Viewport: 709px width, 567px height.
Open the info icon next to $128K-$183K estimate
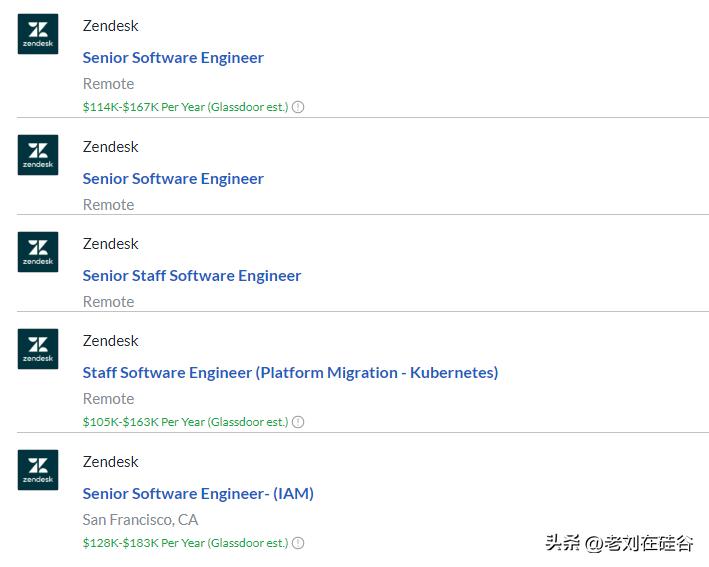[x=298, y=543]
